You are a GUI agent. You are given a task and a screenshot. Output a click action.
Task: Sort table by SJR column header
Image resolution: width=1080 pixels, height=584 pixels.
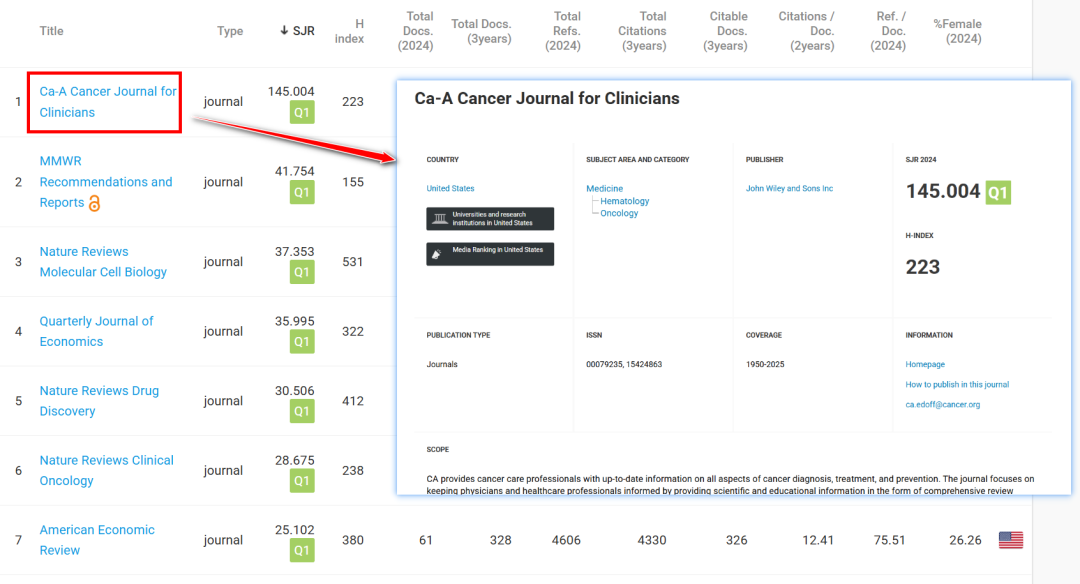point(297,31)
